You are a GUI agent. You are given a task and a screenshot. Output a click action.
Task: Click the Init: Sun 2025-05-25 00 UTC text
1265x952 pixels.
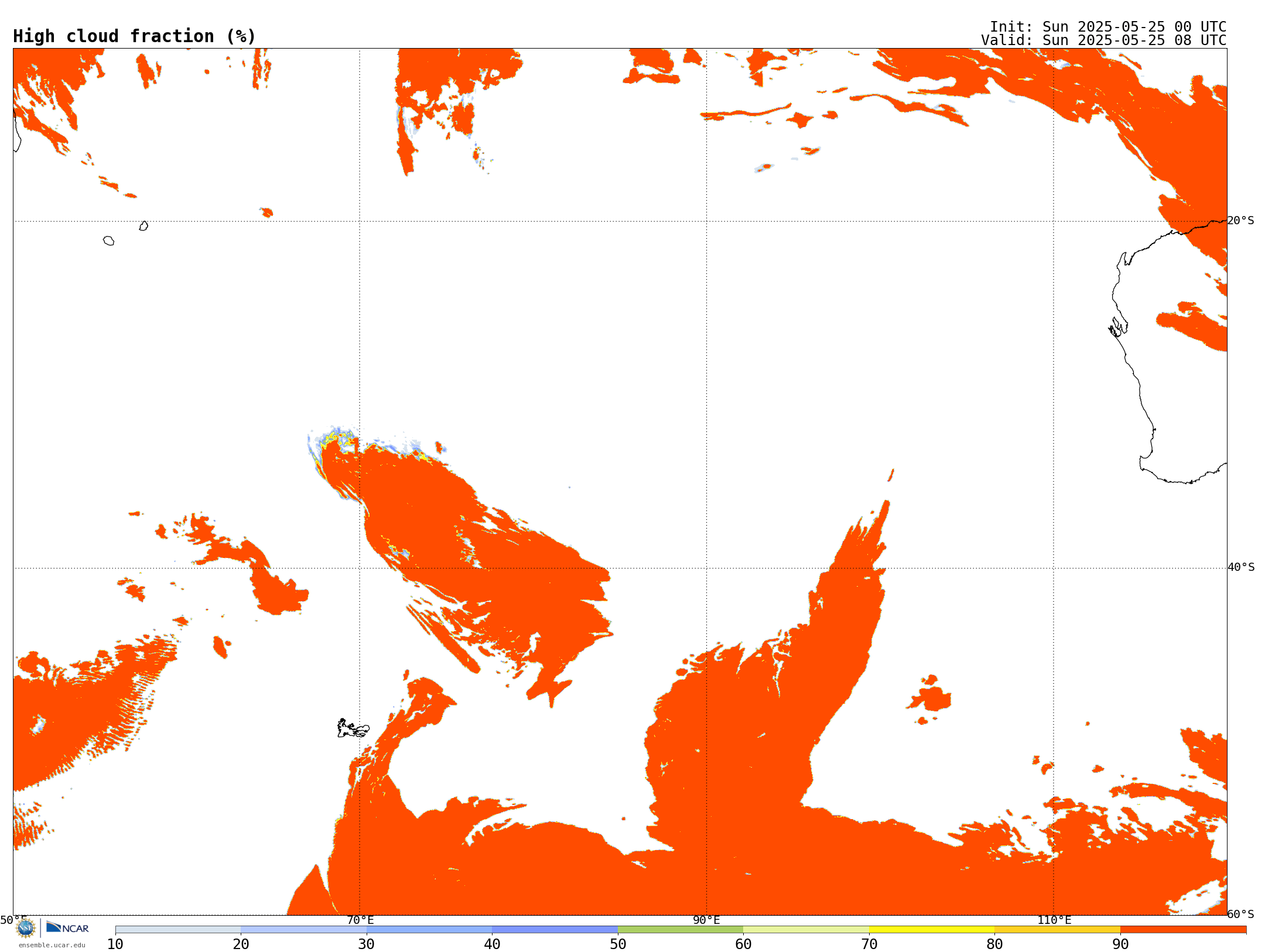pyautogui.click(x=1108, y=27)
